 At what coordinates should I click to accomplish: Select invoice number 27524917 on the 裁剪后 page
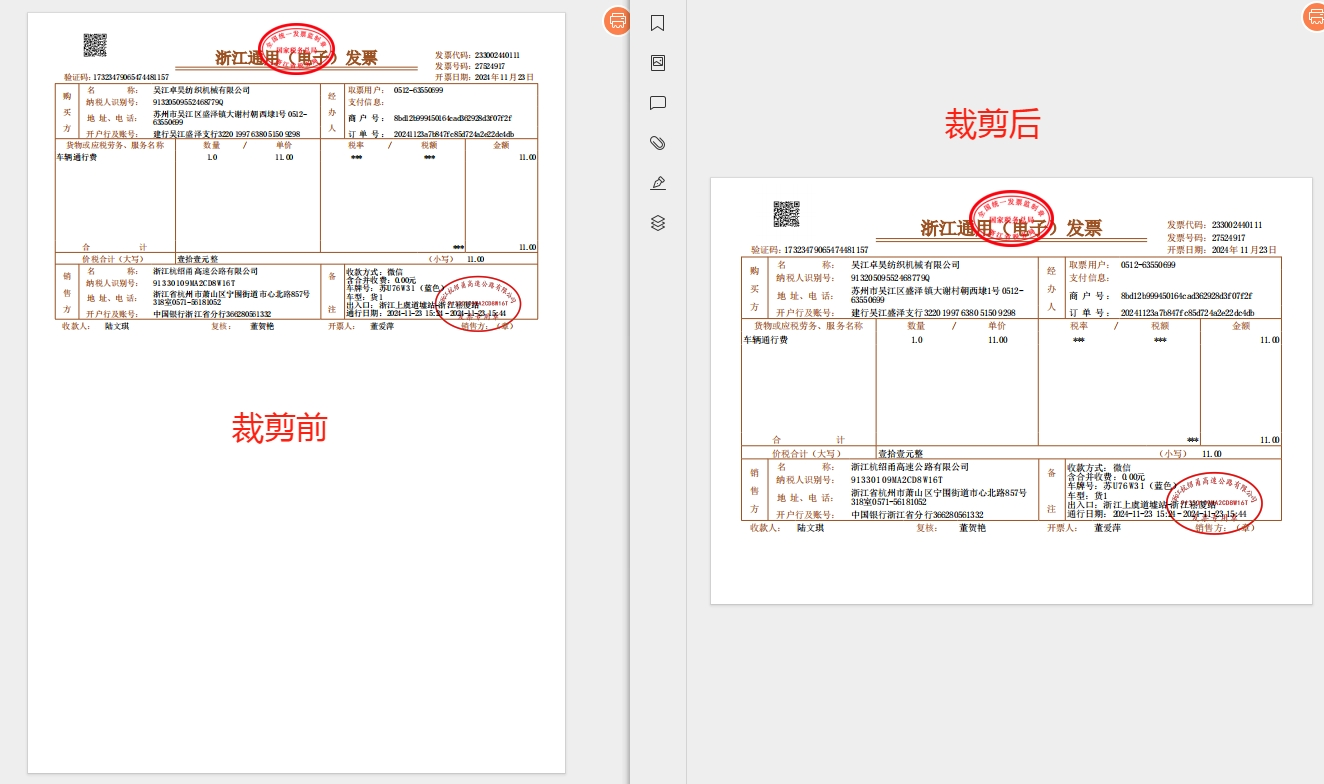coord(1228,238)
